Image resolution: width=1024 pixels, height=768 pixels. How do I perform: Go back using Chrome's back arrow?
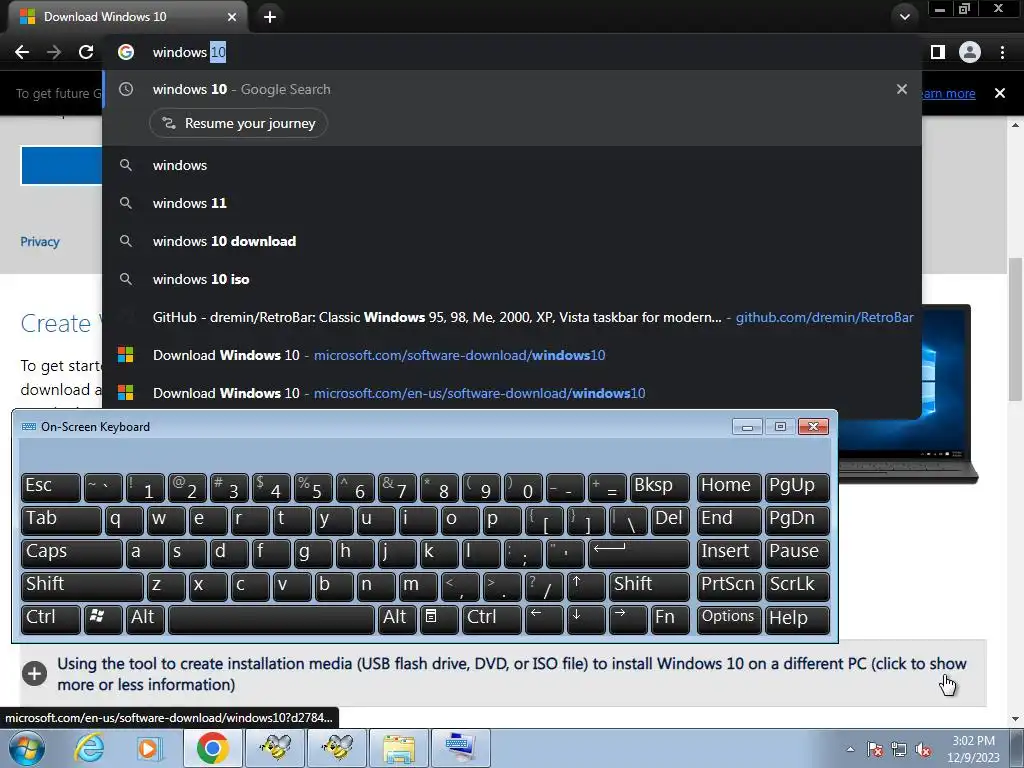(x=22, y=52)
